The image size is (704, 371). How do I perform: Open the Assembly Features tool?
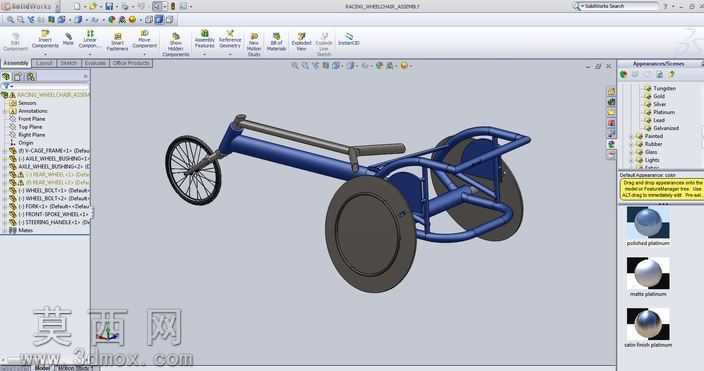tap(204, 40)
